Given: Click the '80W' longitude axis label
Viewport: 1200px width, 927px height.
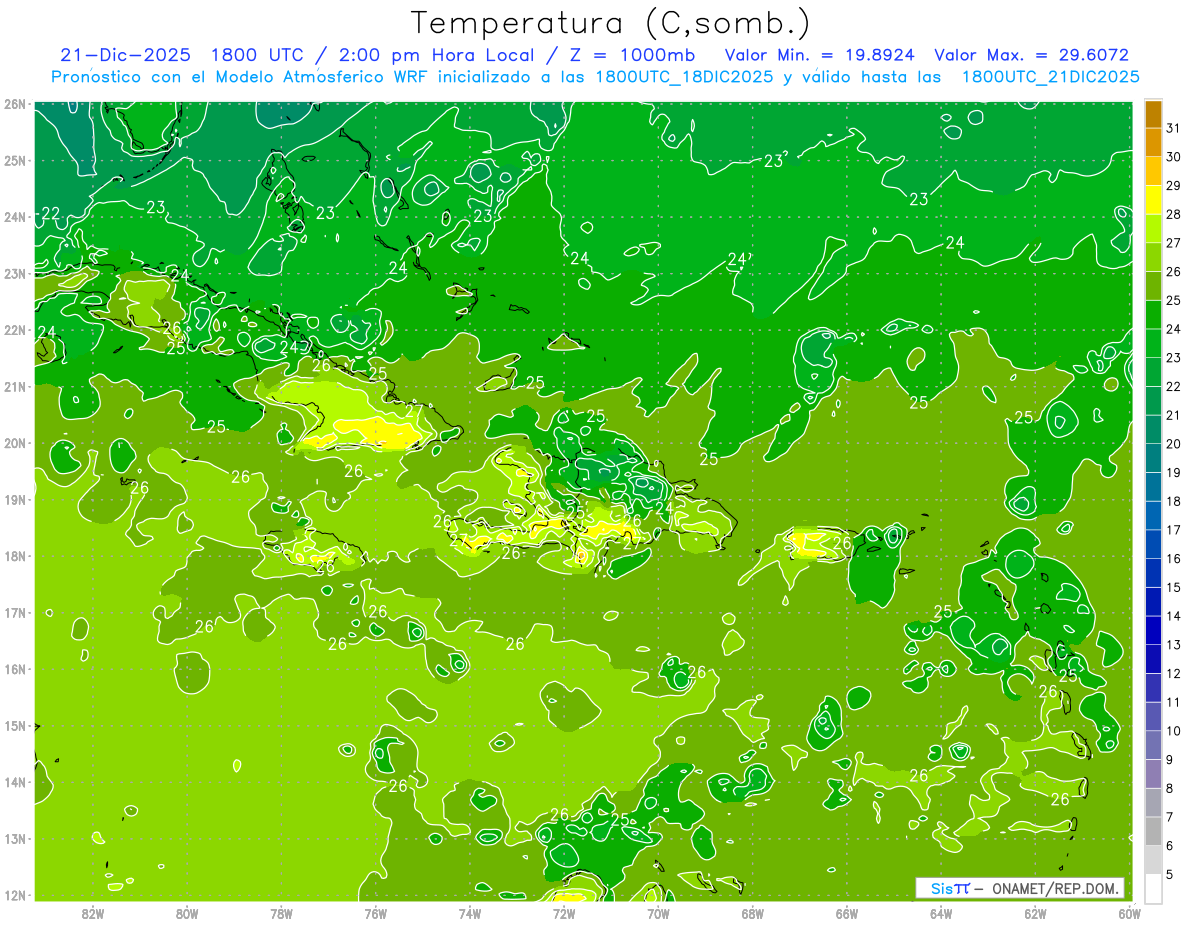Looking at the screenshot, I should tap(187, 913).
